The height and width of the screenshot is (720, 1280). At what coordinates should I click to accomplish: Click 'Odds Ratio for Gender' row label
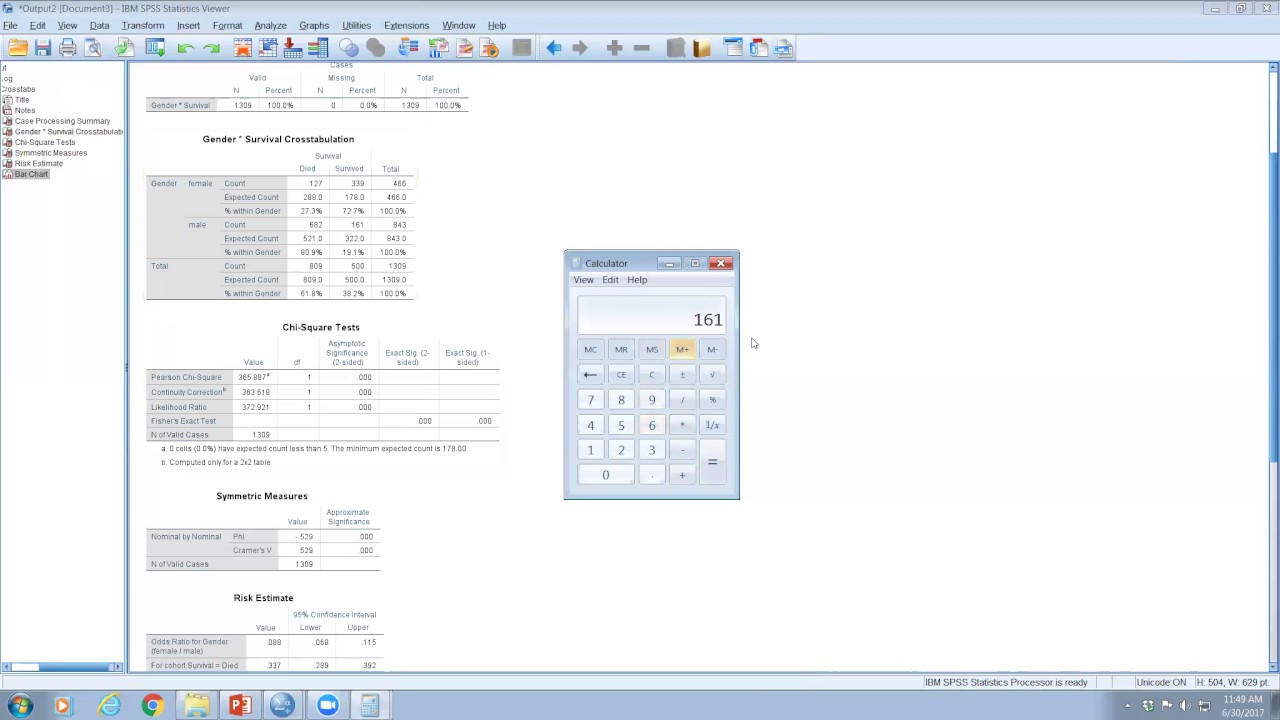190,646
